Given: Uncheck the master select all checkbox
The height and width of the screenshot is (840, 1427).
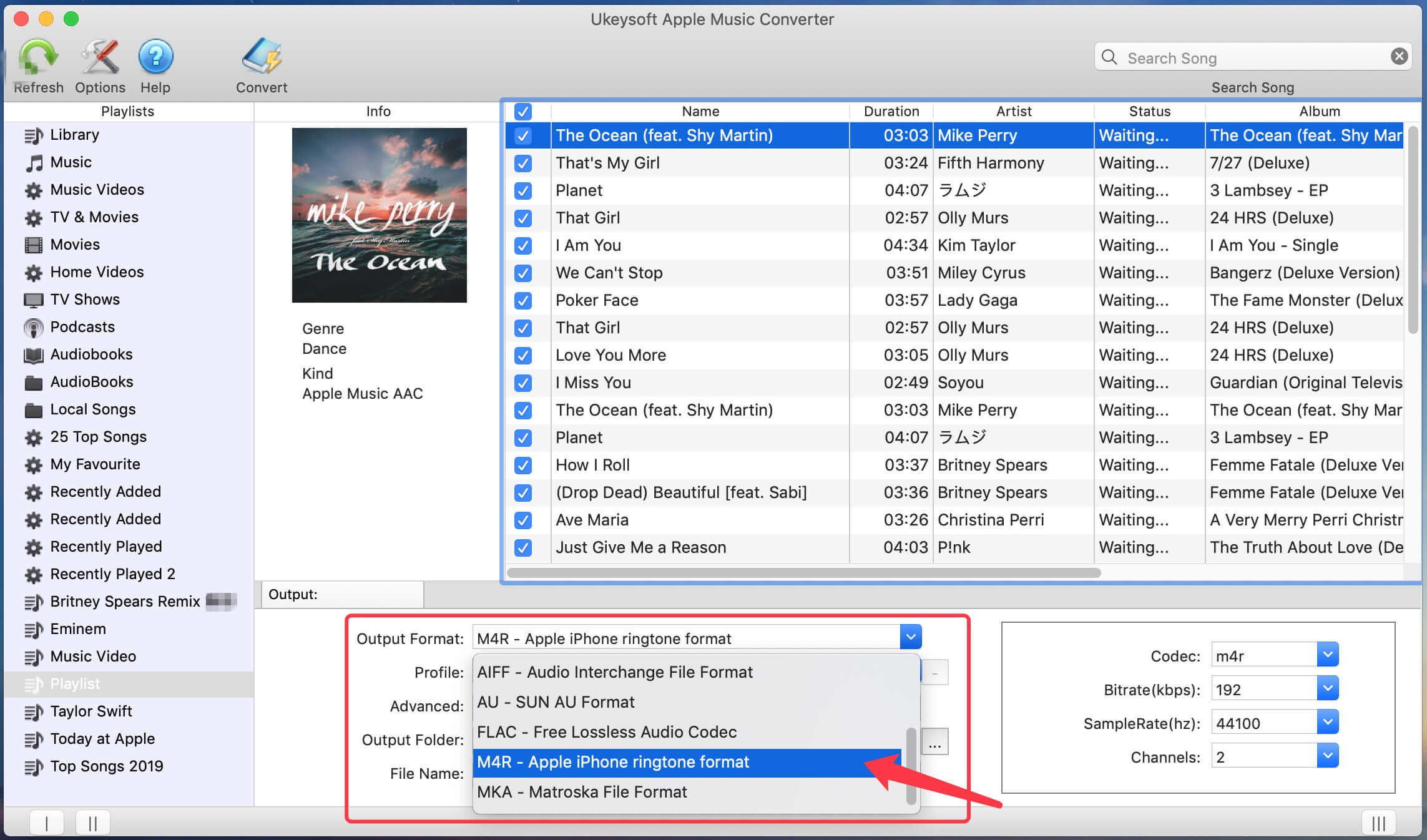Looking at the screenshot, I should 523,110.
